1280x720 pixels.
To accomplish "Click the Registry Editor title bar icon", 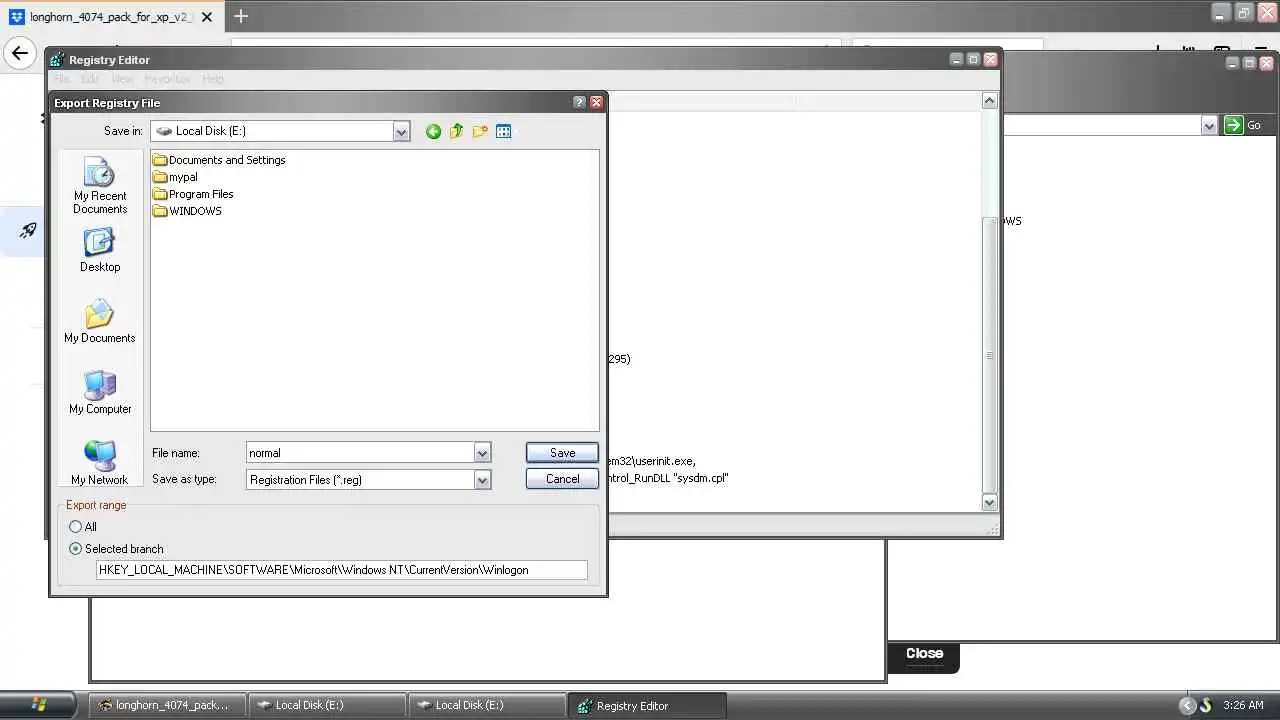I will click(x=57, y=60).
